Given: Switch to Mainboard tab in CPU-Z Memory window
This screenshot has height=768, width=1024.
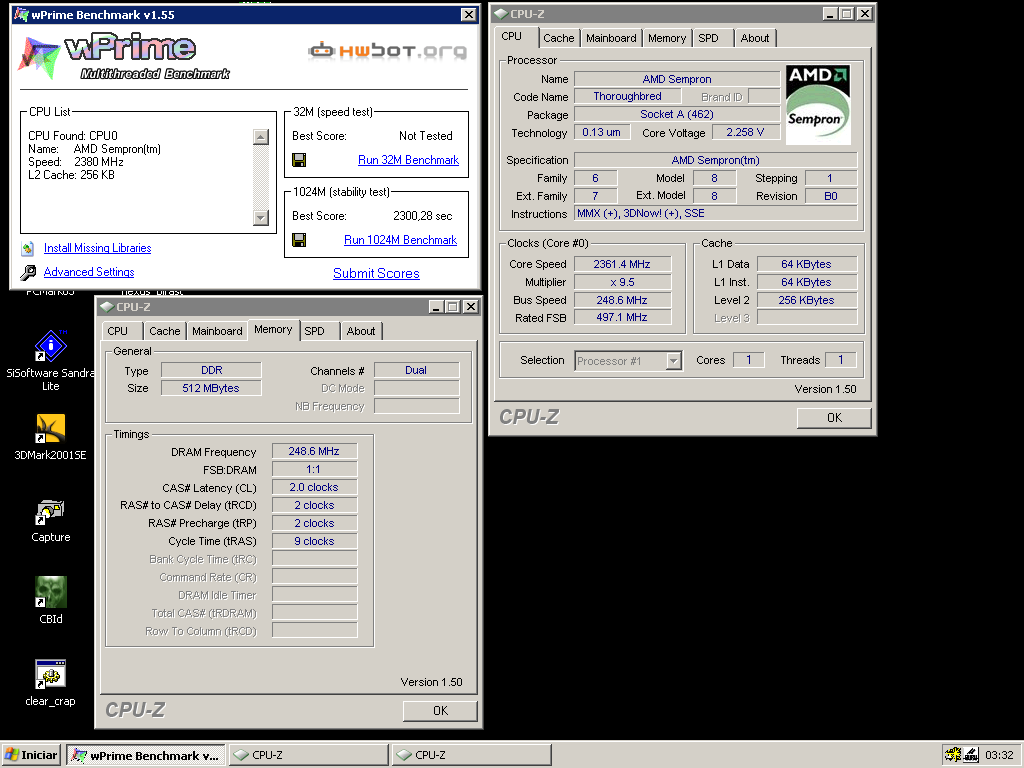Looking at the screenshot, I should (217, 331).
